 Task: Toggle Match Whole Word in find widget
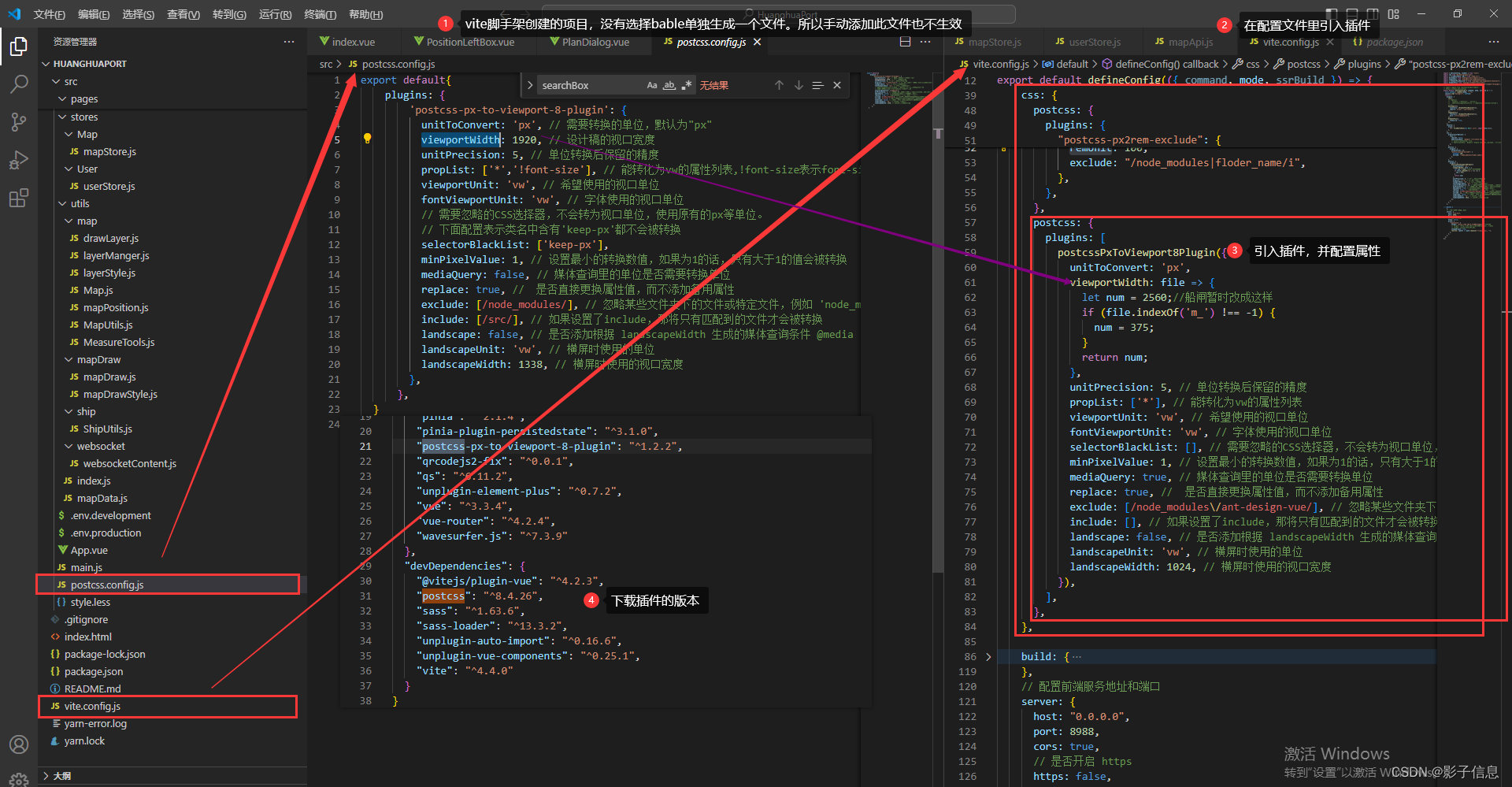(669, 85)
